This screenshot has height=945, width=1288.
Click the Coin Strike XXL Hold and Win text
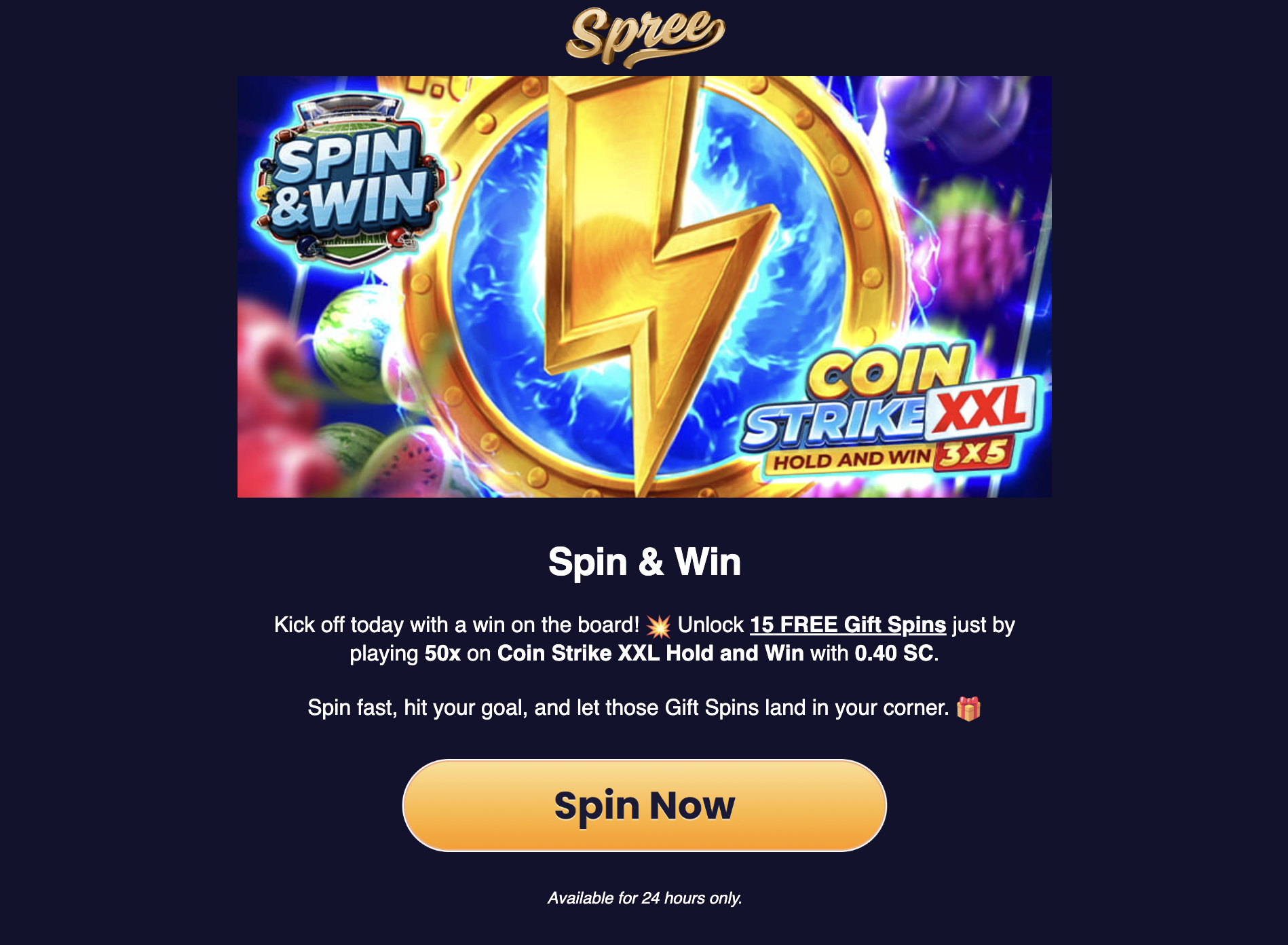(650, 653)
